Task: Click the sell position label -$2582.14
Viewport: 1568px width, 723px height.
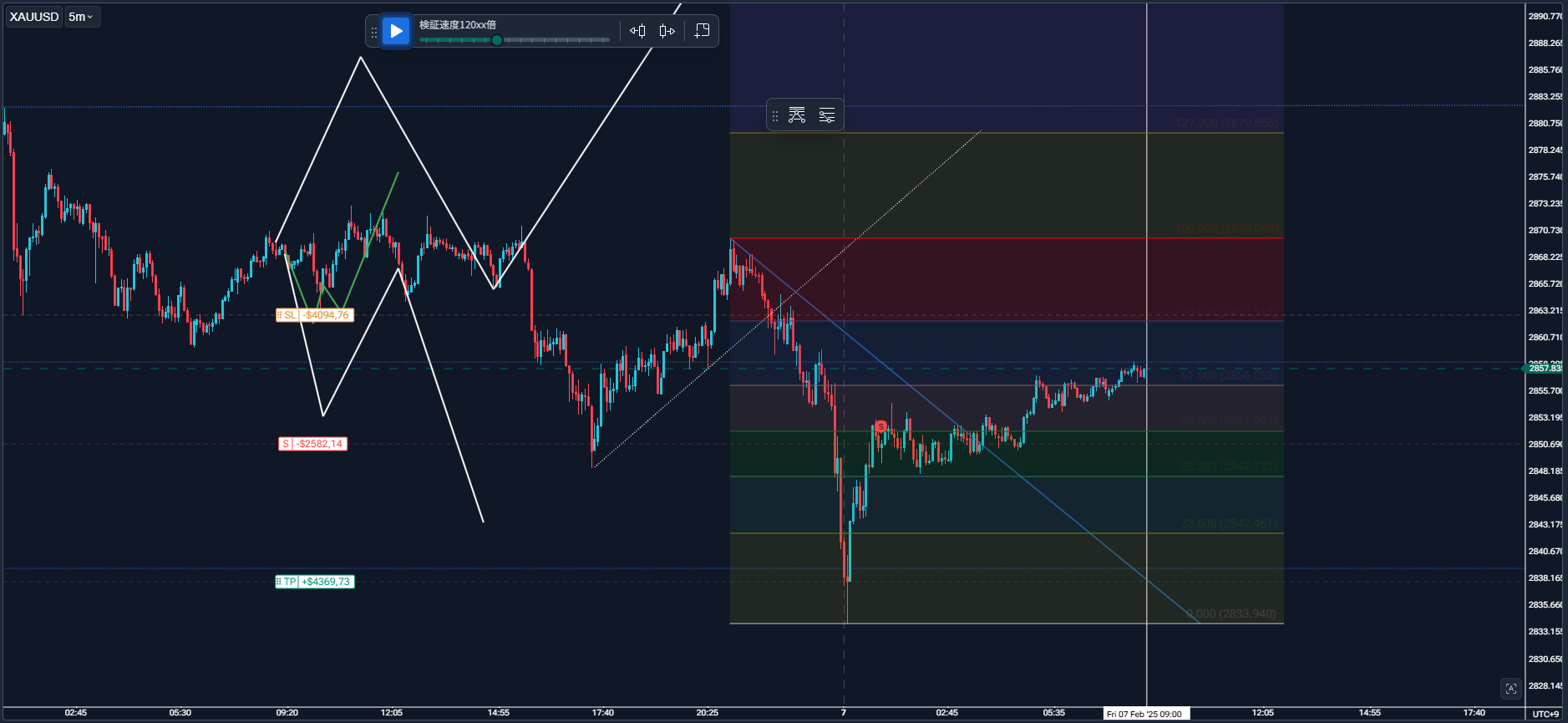Action: tap(313, 444)
